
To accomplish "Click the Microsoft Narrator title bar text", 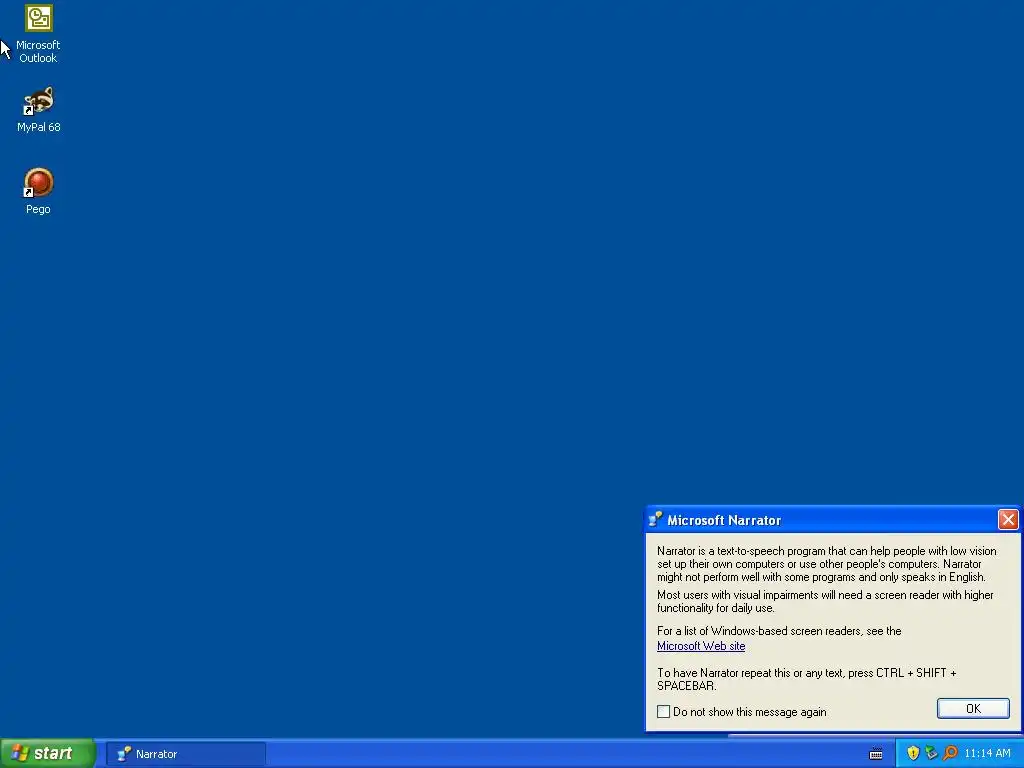I will 724,520.
